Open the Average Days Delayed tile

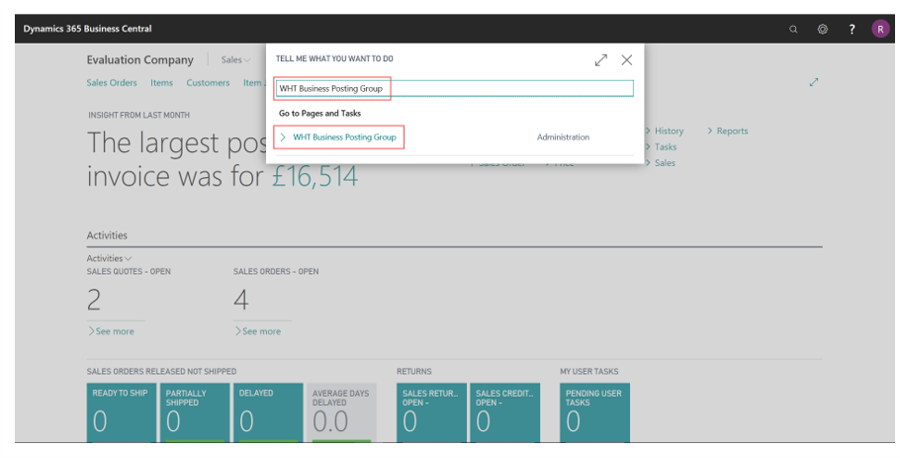(x=342, y=413)
